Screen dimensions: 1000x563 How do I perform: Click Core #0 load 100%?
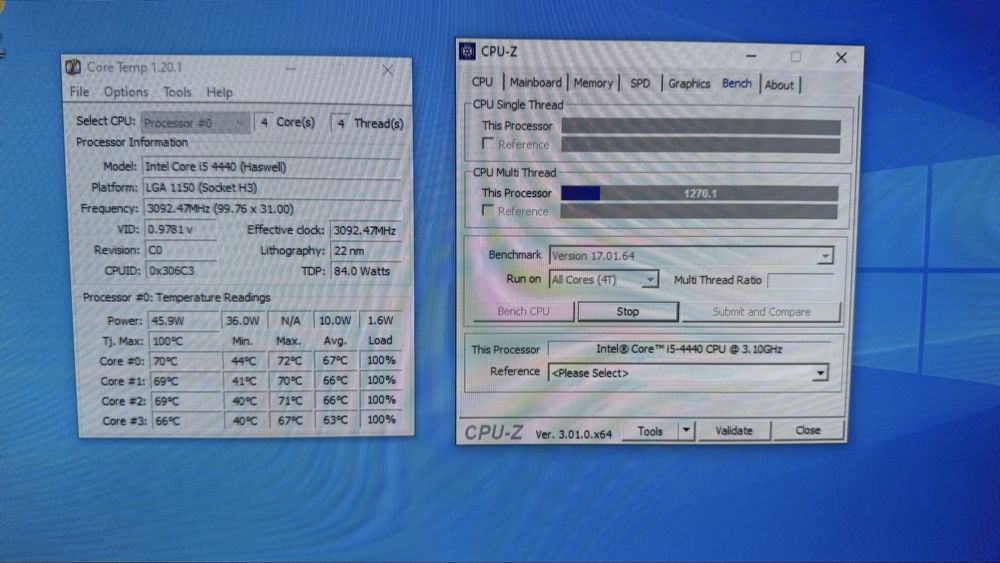pos(381,360)
